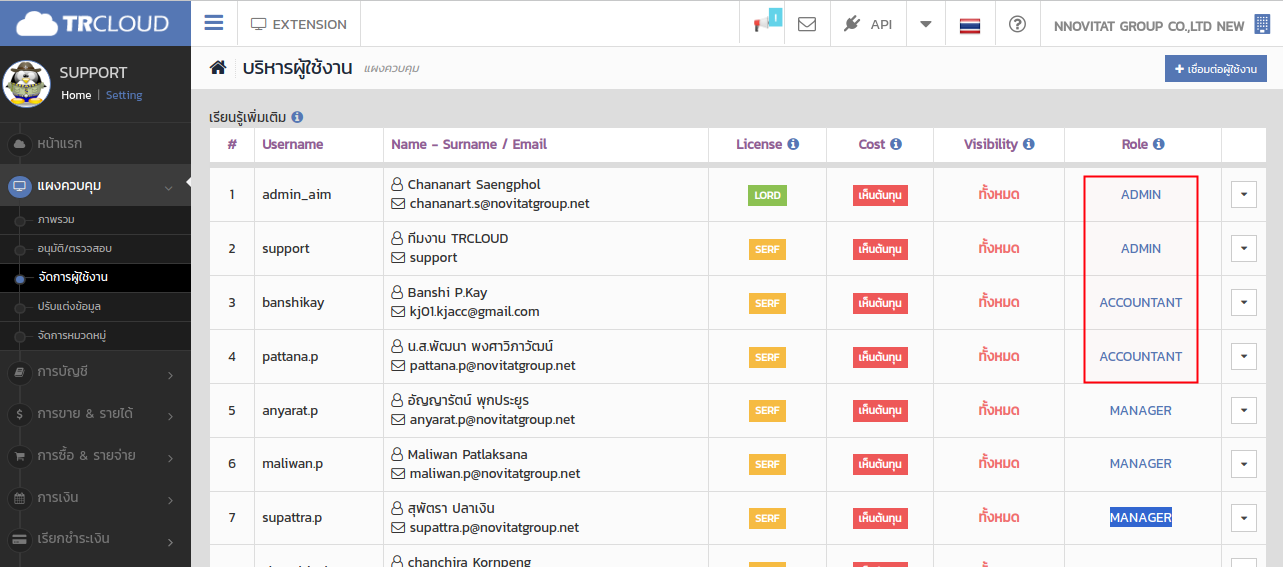Click ACCOUNTANT role of banshikay
Viewport: 1283px width, 567px height.
tap(1141, 303)
